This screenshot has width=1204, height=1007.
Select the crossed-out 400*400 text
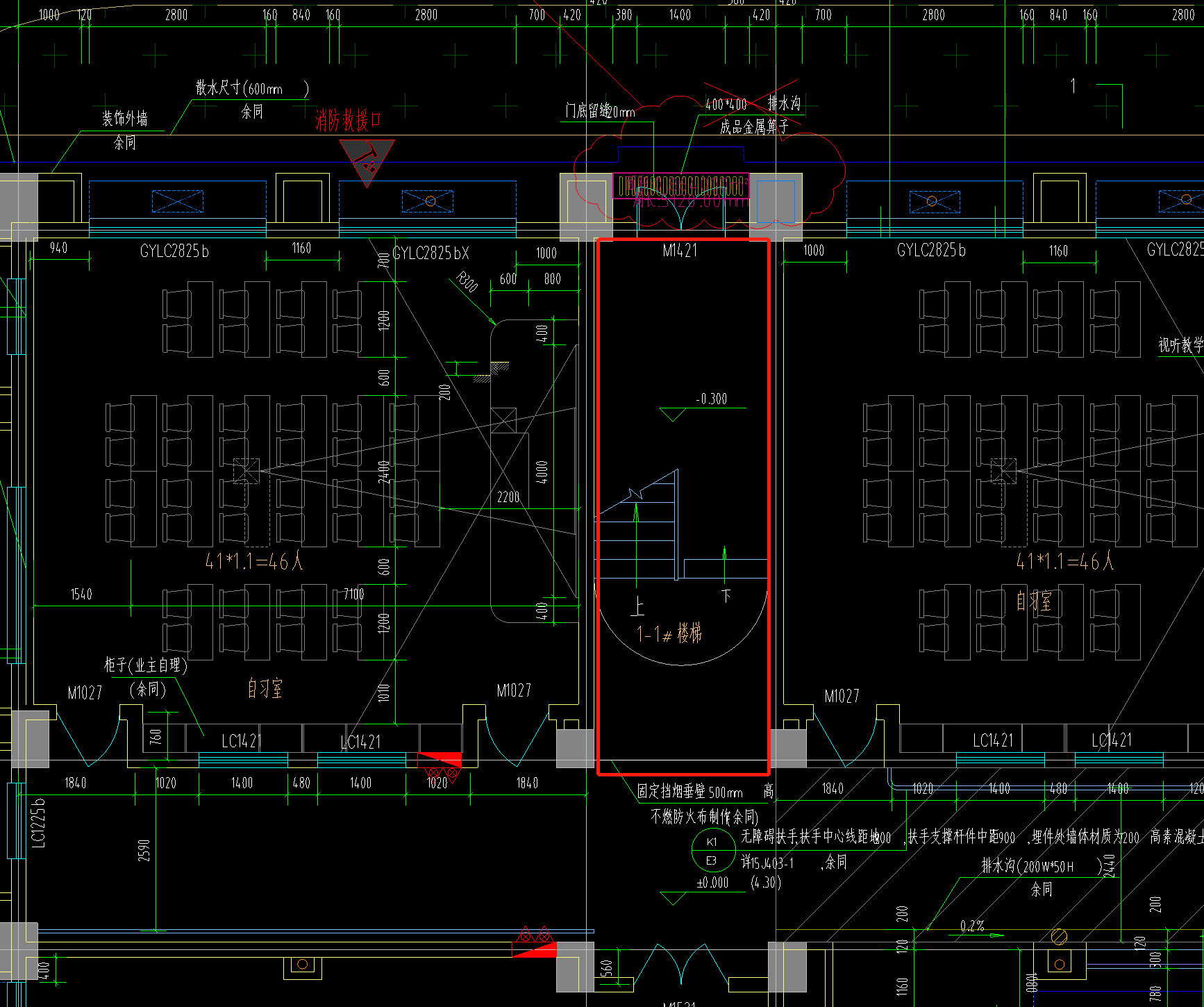tap(726, 105)
